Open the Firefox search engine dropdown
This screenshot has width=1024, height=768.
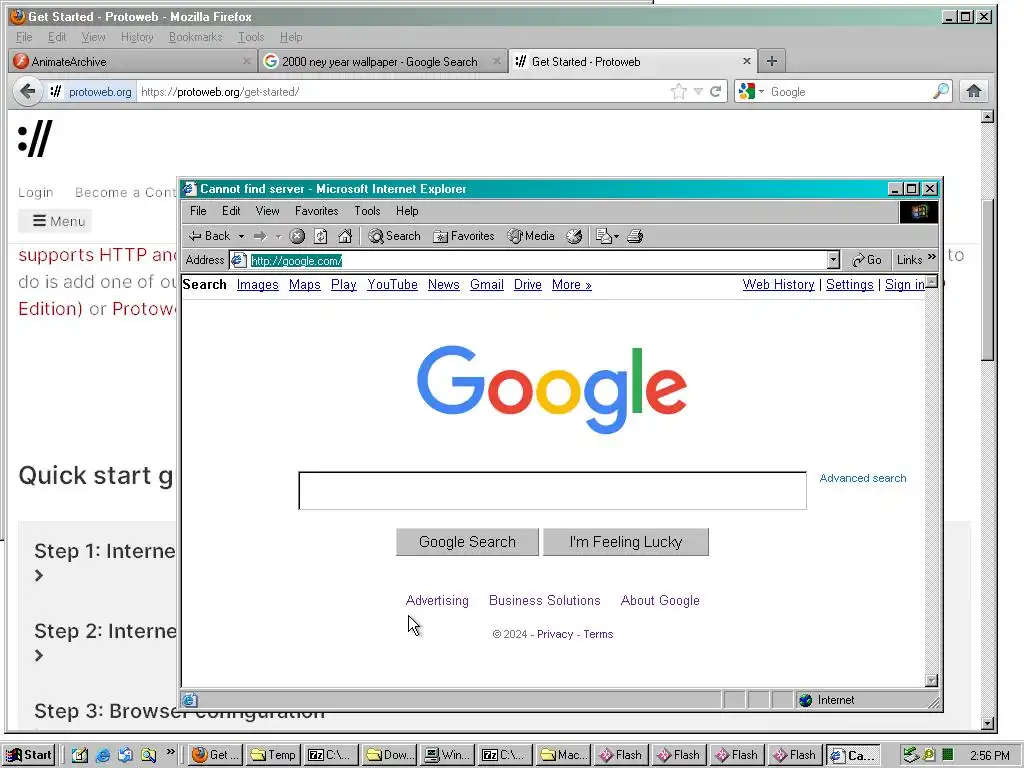[750, 91]
